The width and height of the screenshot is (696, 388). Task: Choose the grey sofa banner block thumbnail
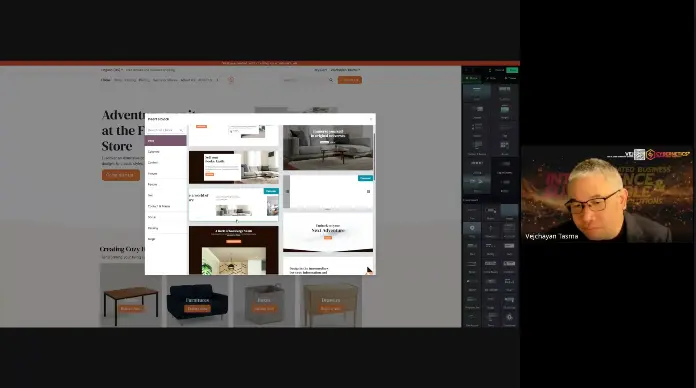point(328,147)
